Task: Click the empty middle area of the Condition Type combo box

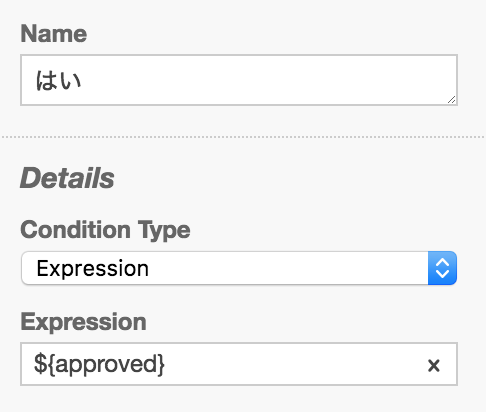Action: [x=287, y=268]
